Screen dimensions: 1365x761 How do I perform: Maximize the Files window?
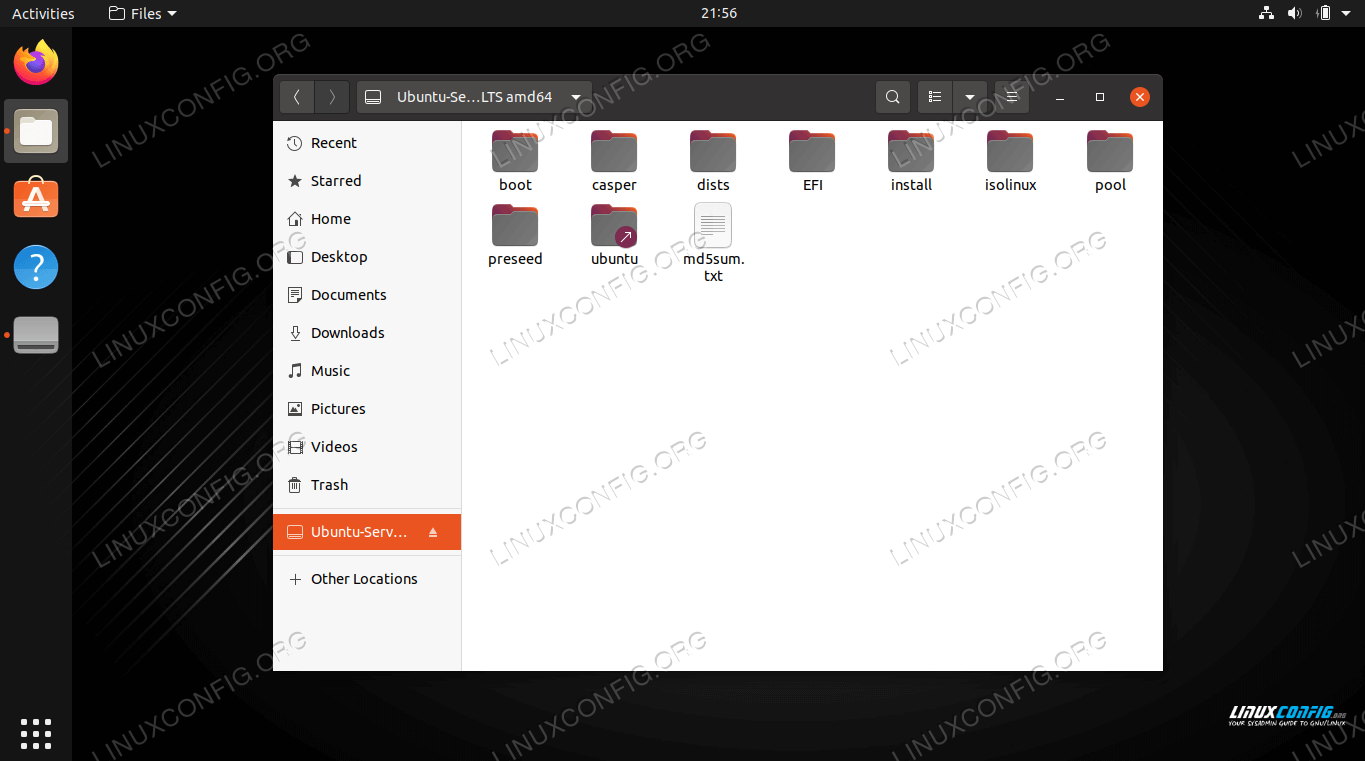click(1100, 97)
